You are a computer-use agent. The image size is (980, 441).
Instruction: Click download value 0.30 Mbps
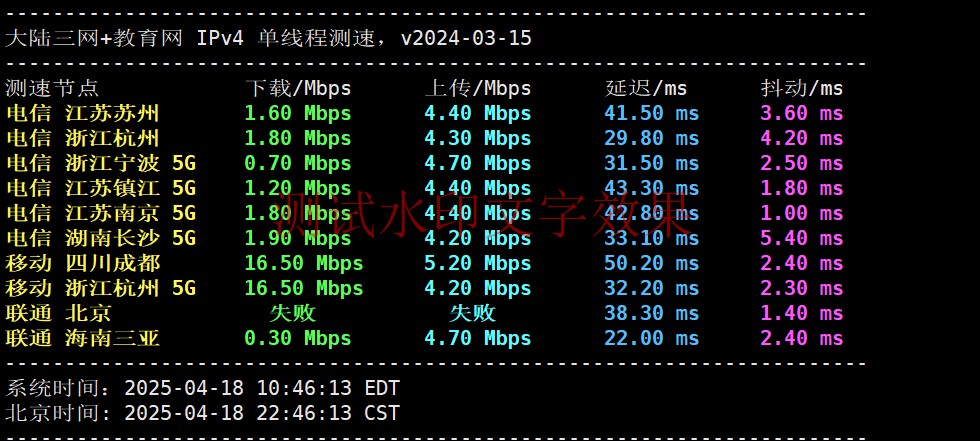pyautogui.click(x=298, y=338)
